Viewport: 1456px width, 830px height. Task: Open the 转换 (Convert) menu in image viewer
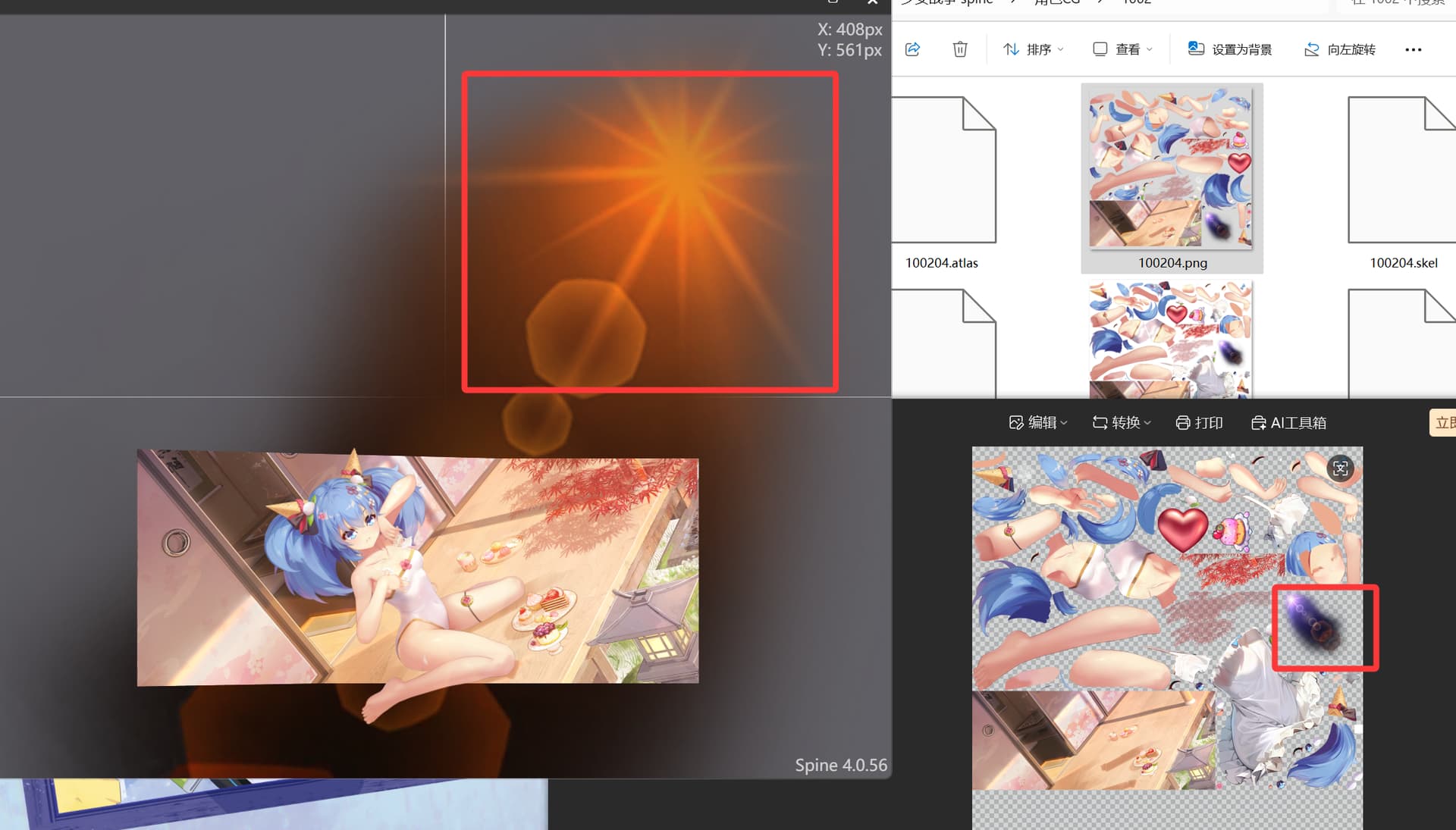click(x=1121, y=422)
